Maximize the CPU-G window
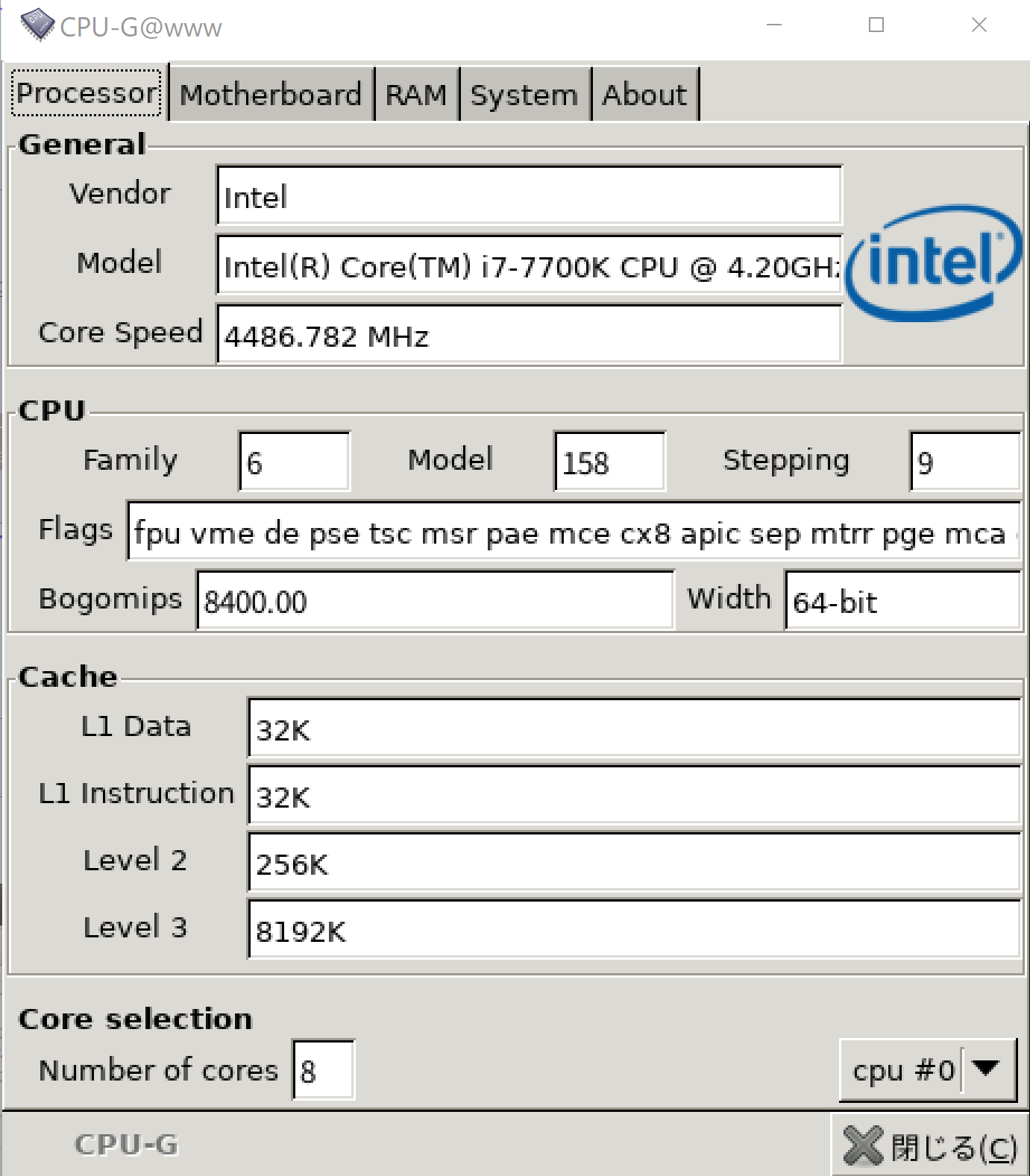This screenshot has height=1176, width=1030. [876, 25]
